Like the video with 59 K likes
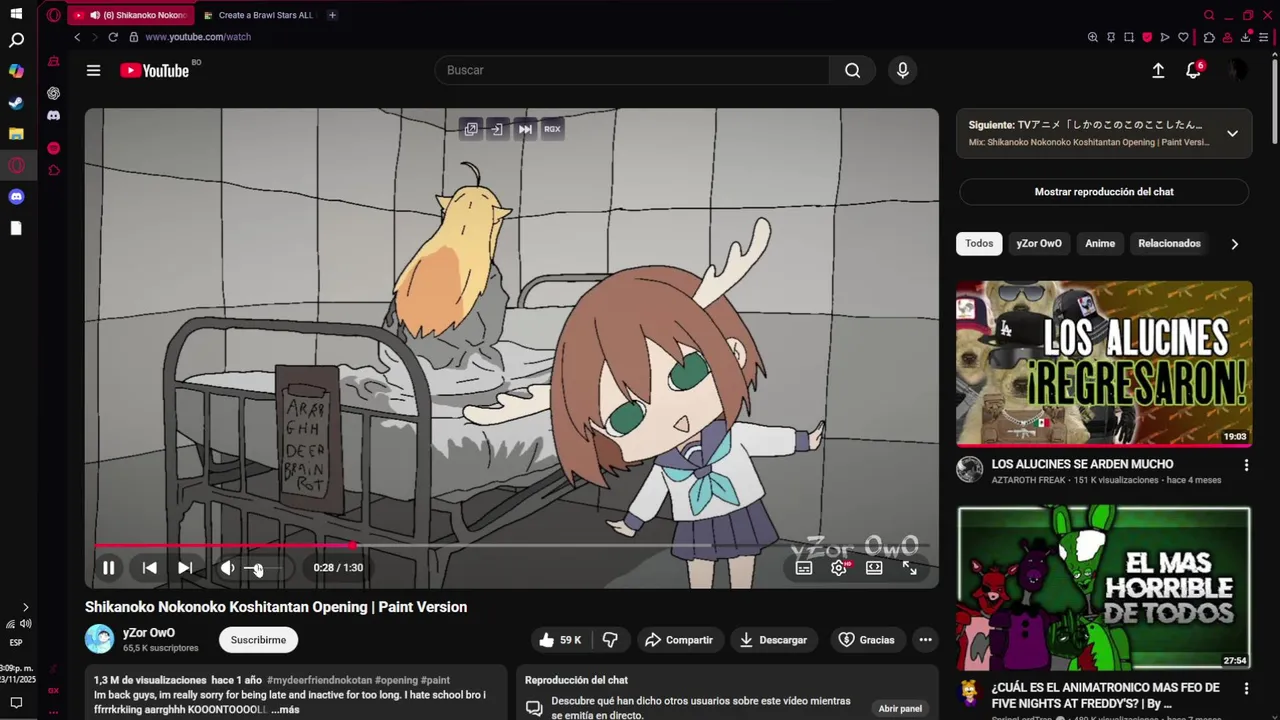1280x720 pixels. 560,640
